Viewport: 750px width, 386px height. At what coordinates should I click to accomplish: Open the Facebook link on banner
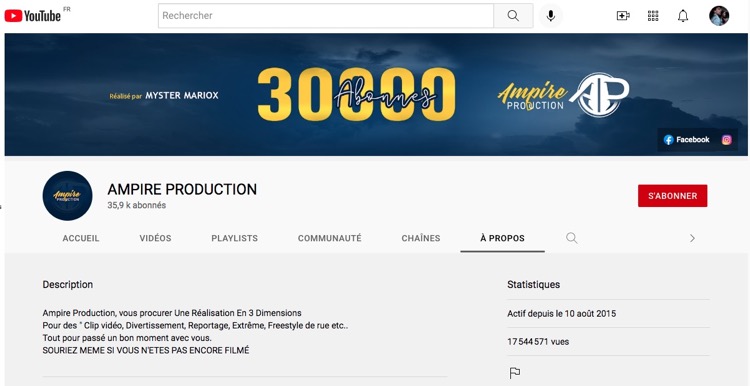(x=686, y=140)
